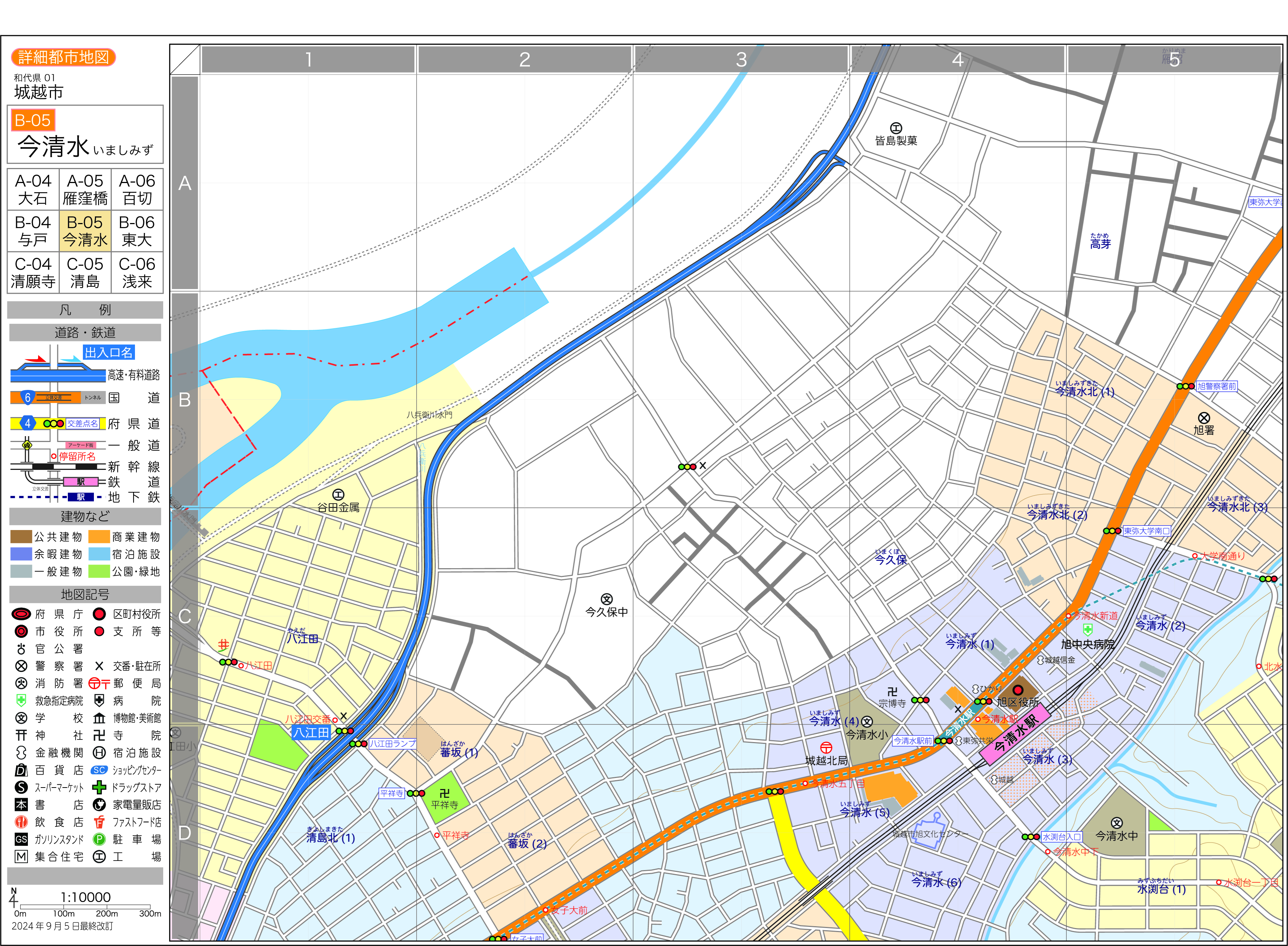This screenshot has height=946, width=1288.
Task: Go to map sheet C-04 清願寺
Action: coord(33,273)
